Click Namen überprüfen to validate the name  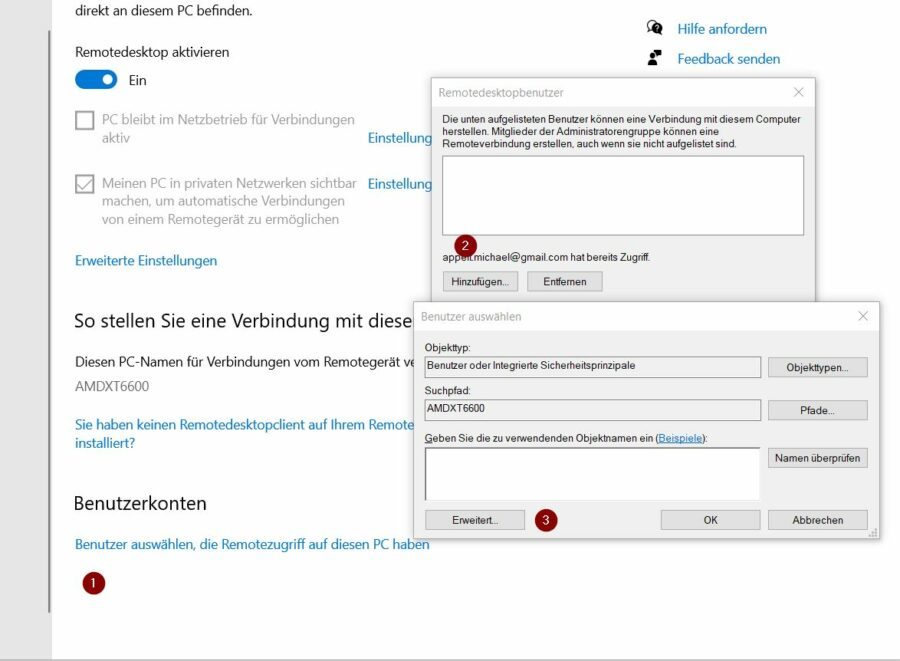[x=817, y=457]
